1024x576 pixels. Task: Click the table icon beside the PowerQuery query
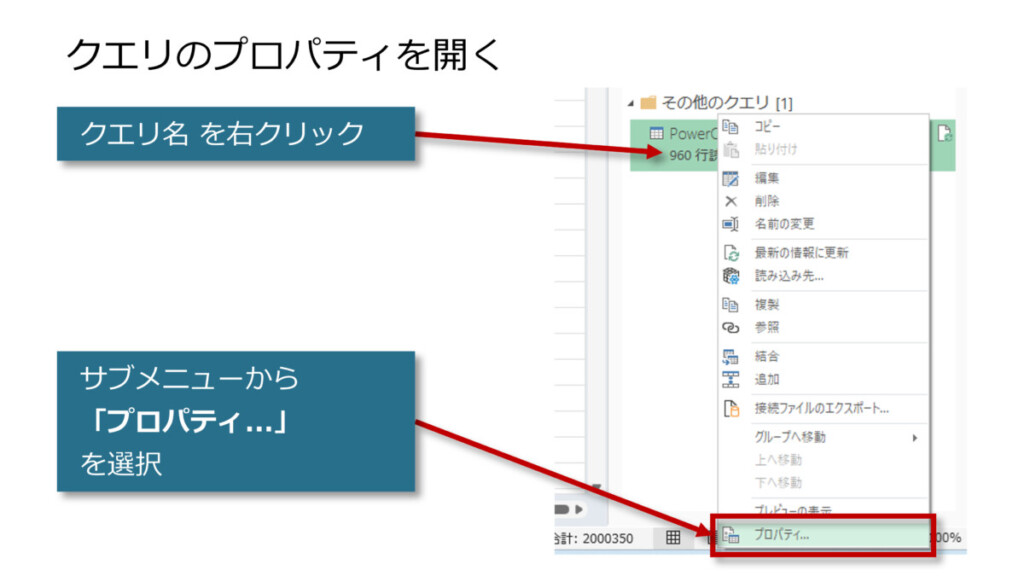[656, 133]
